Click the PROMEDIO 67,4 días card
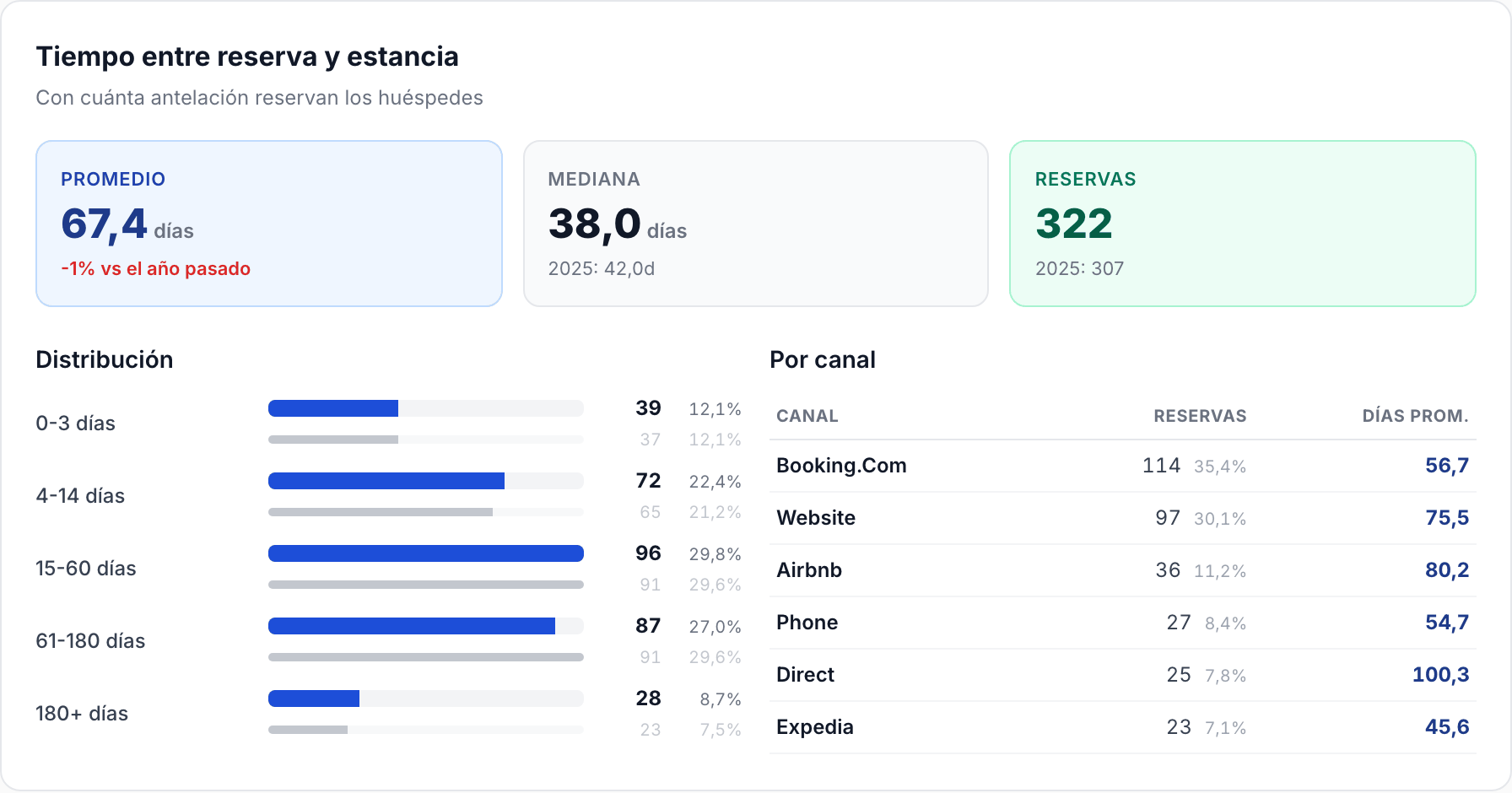This screenshot has height=793, width=1512. [x=269, y=224]
